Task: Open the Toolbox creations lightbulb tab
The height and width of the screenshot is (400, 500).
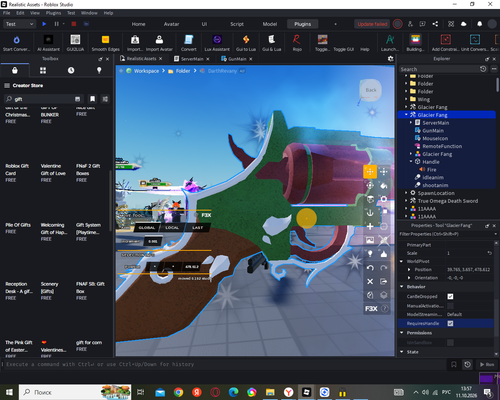Action: click(99, 70)
